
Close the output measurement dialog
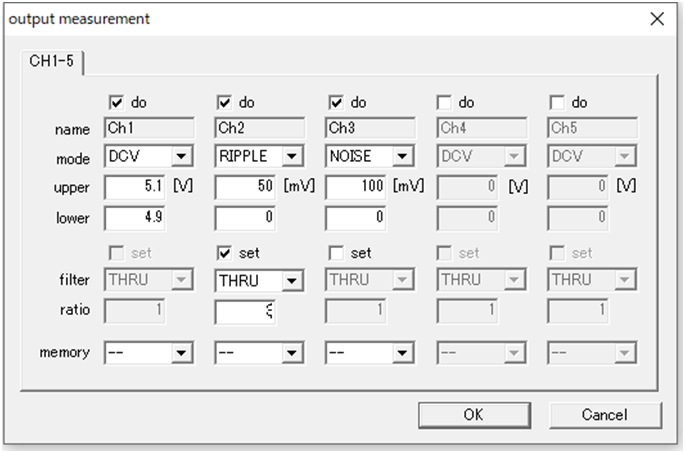pos(657,18)
